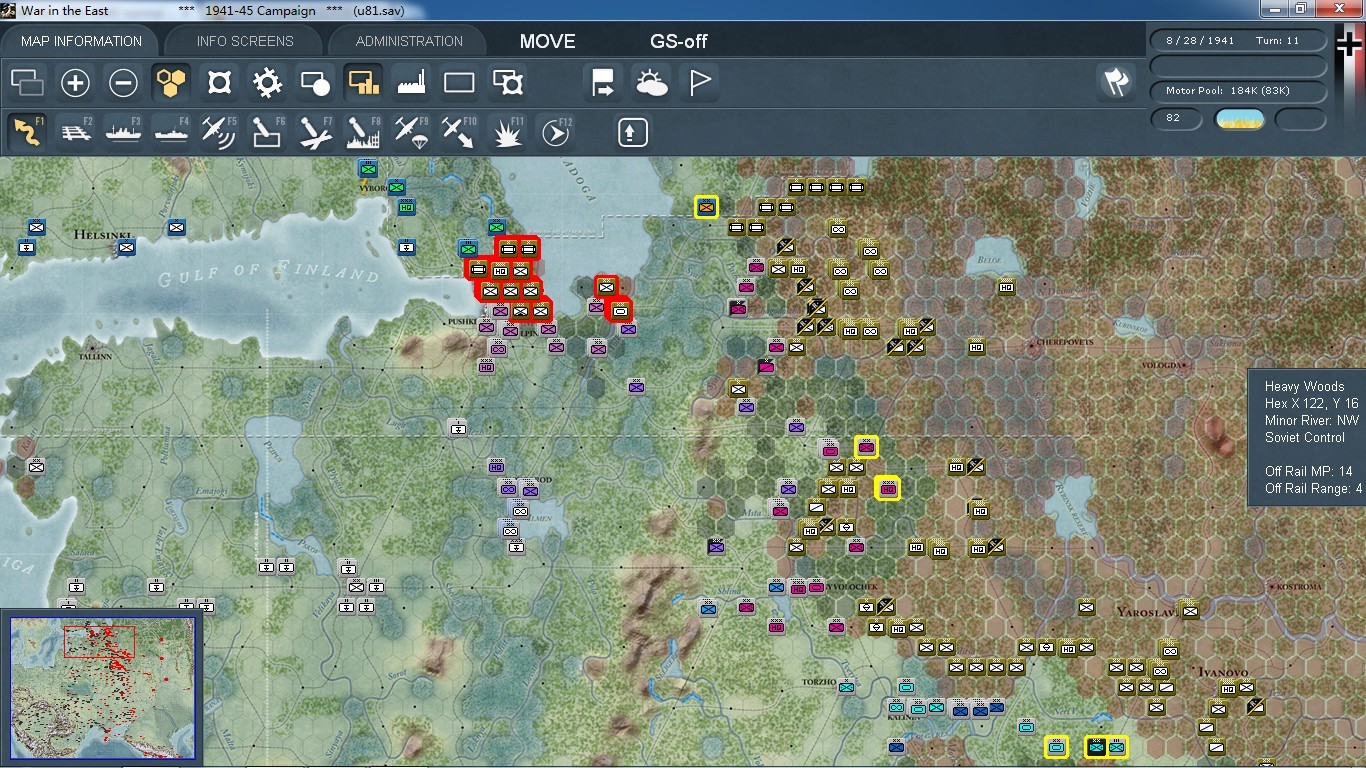1366x768 pixels.
Task: Toggle the highlighted bar-chart overlay icon
Action: coord(363,82)
